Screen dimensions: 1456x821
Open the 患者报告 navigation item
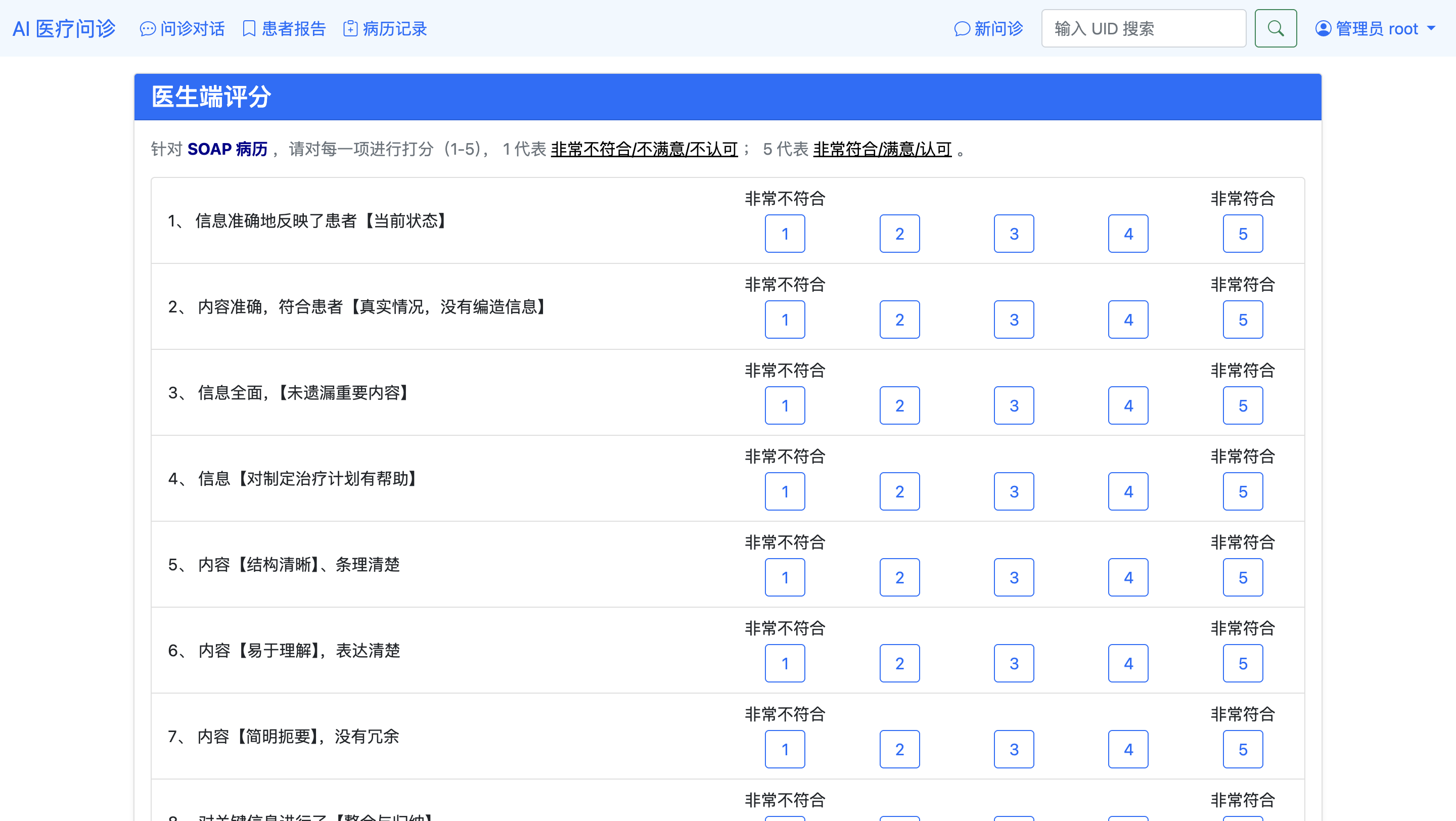point(293,29)
